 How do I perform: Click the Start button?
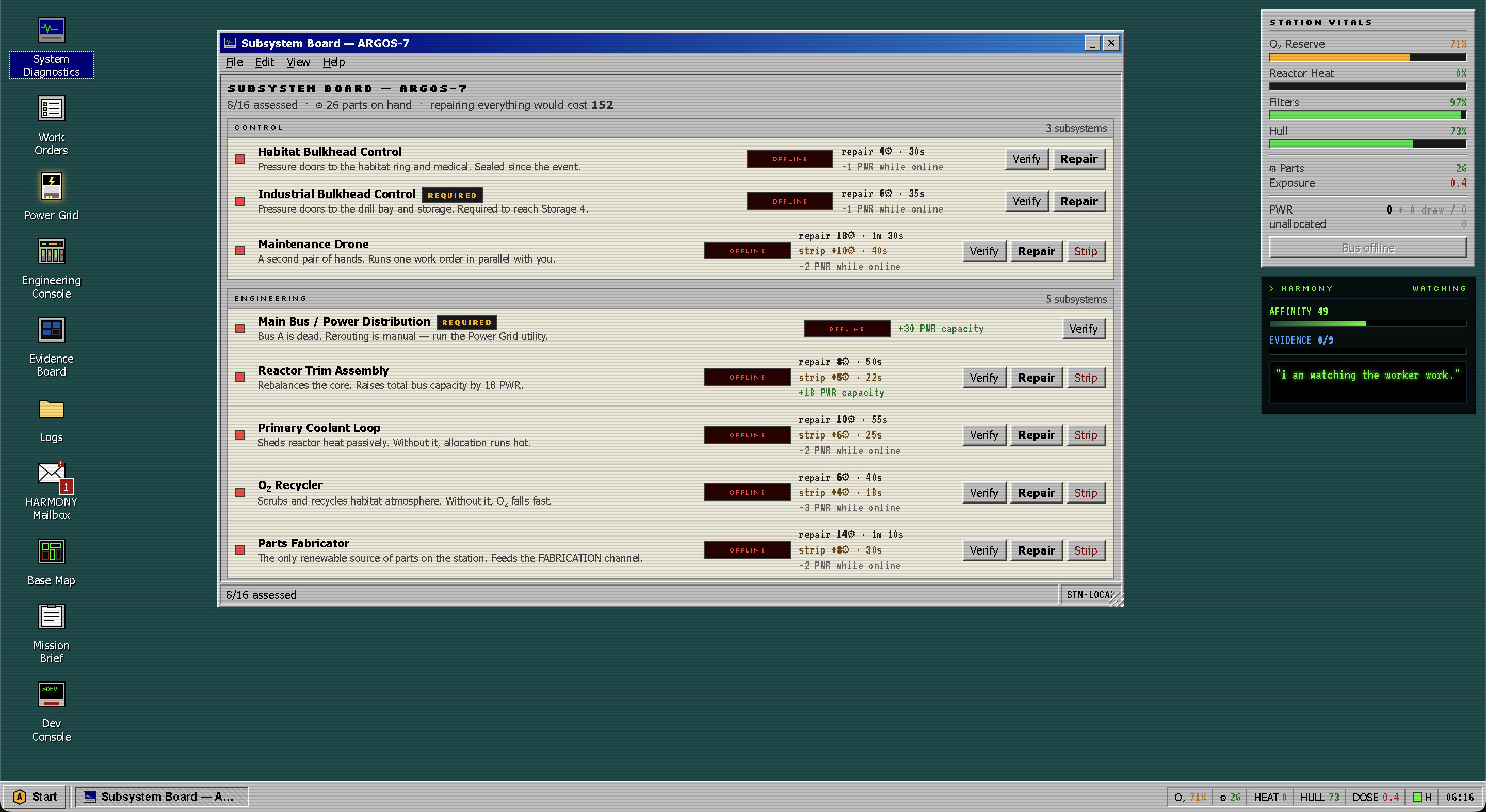35,797
